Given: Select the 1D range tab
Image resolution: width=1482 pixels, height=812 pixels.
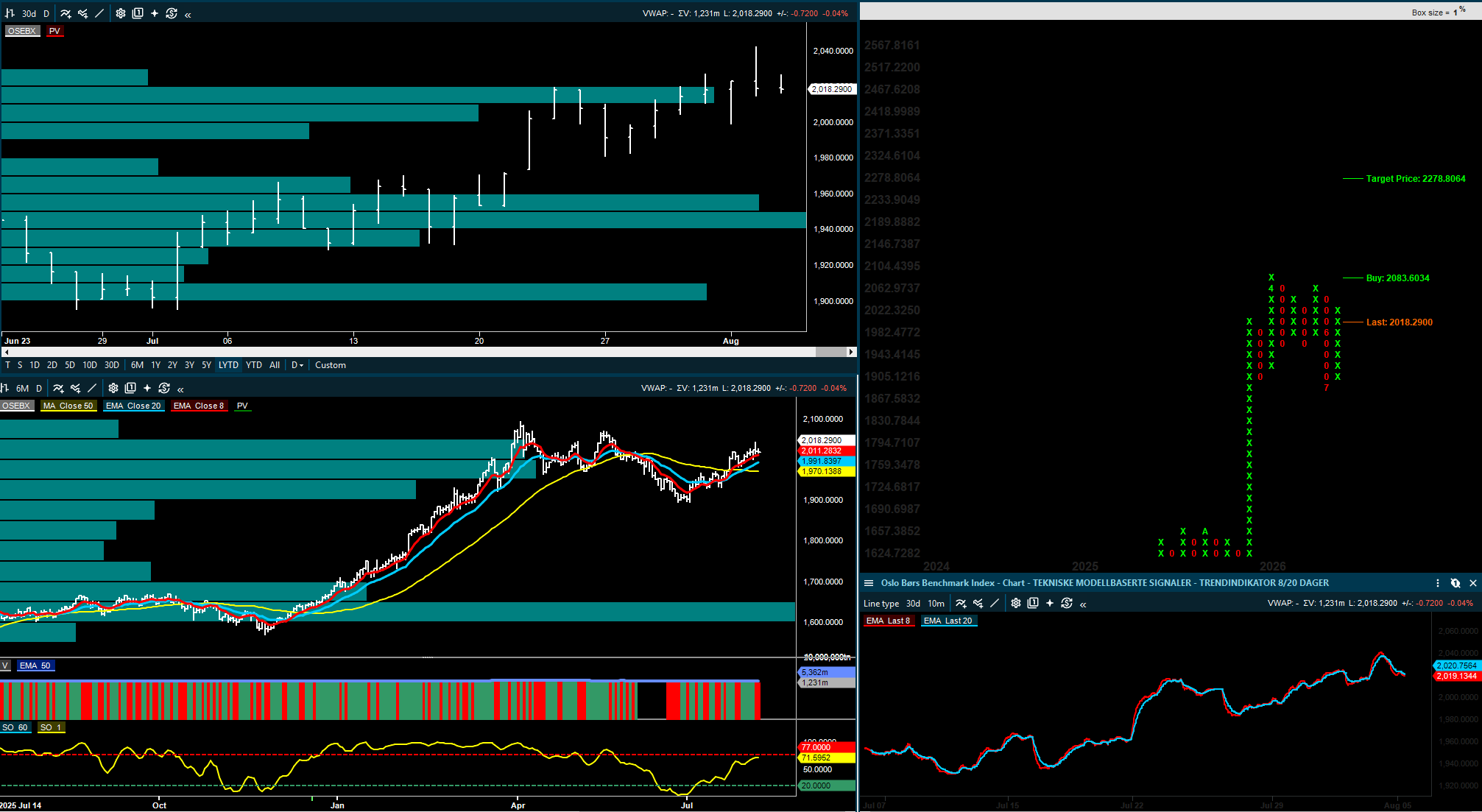Looking at the screenshot, I should (x=35, y=365).
